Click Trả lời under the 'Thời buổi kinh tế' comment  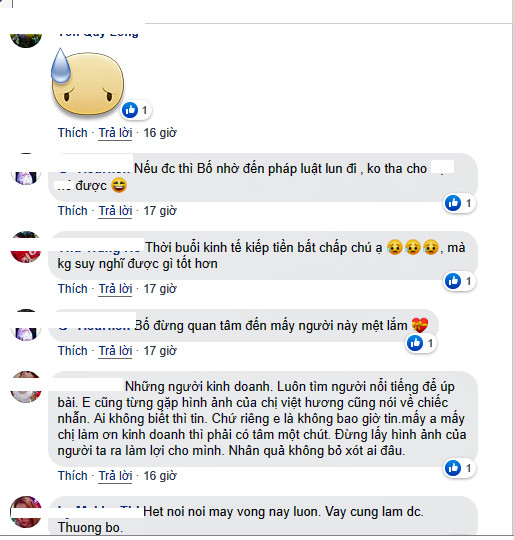115,289
